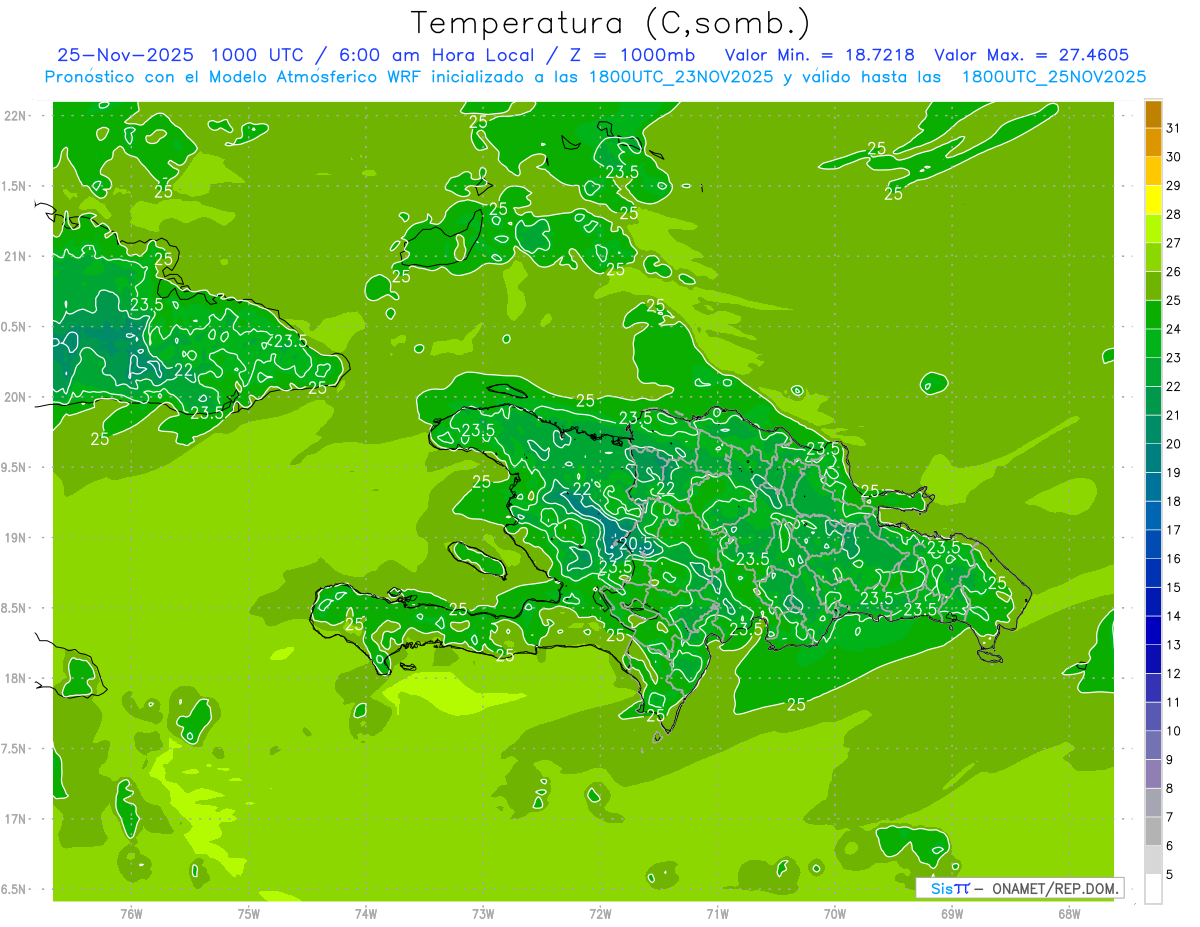
Task: Select the orange colorbar segment between 30 and 31
Action: coord(1153,143)
